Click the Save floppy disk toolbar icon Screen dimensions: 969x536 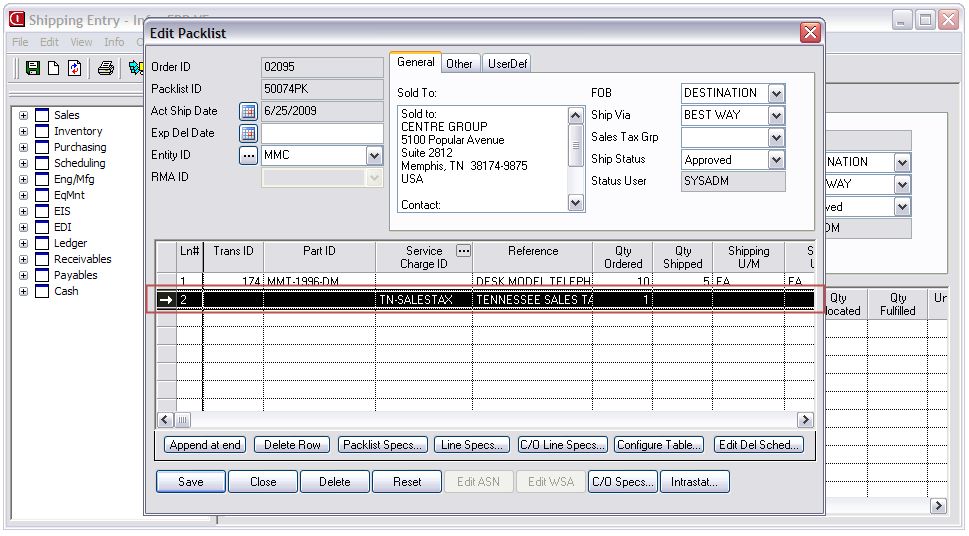point(33,68)
